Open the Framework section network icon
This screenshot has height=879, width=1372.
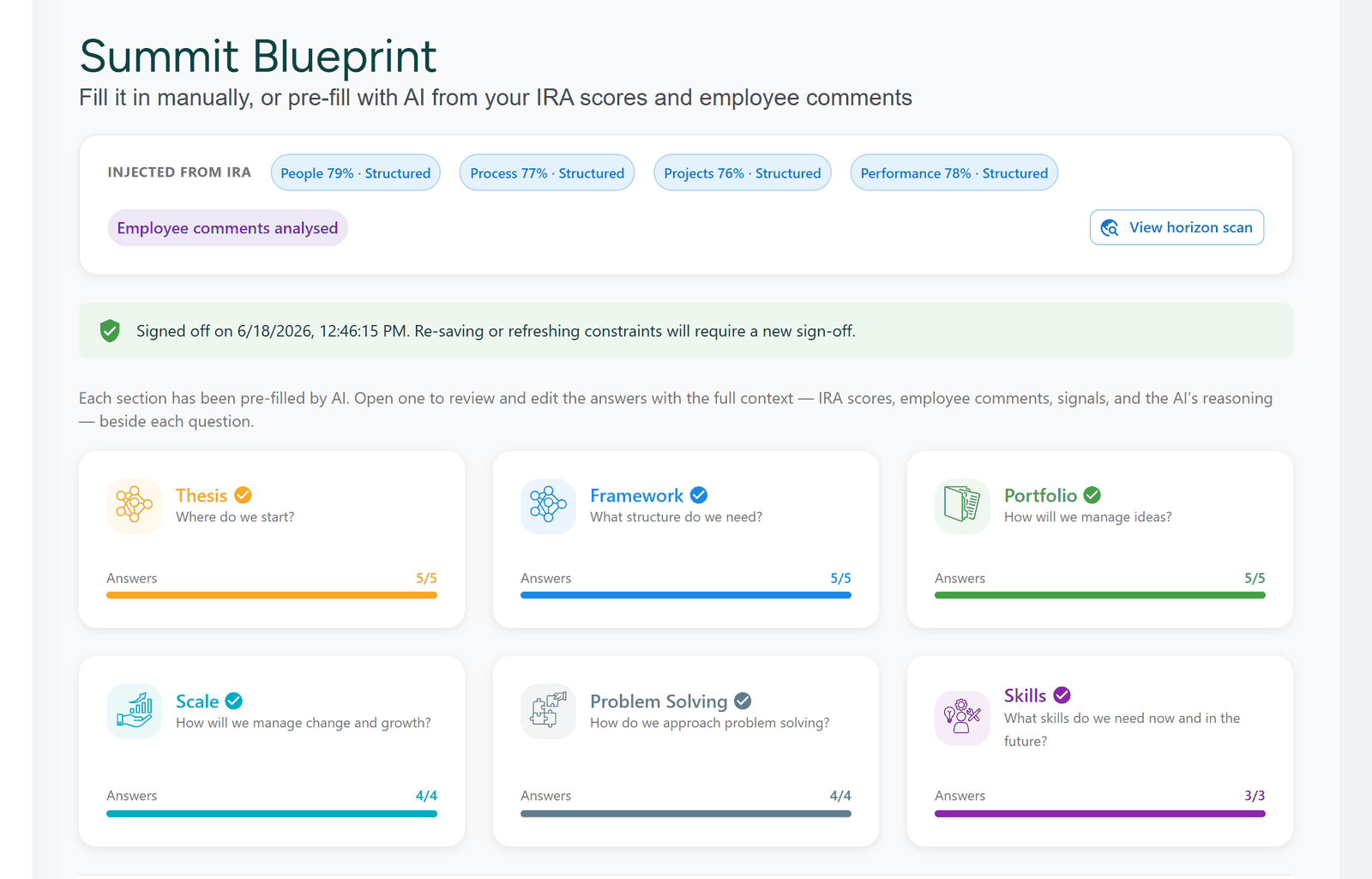pyautogui.click(x=548, y=506)
